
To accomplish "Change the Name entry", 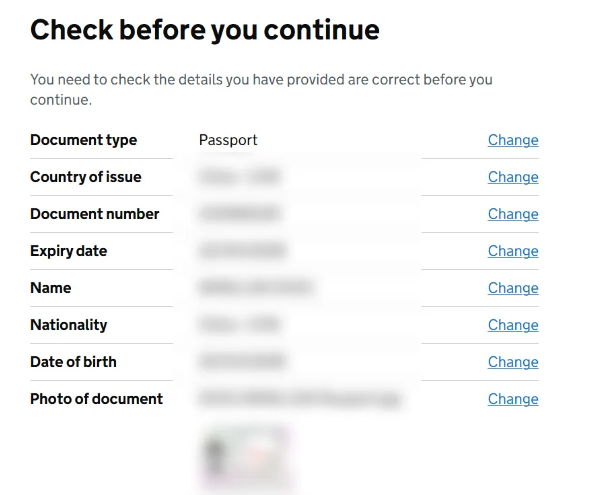I will [x=513, y=288].
